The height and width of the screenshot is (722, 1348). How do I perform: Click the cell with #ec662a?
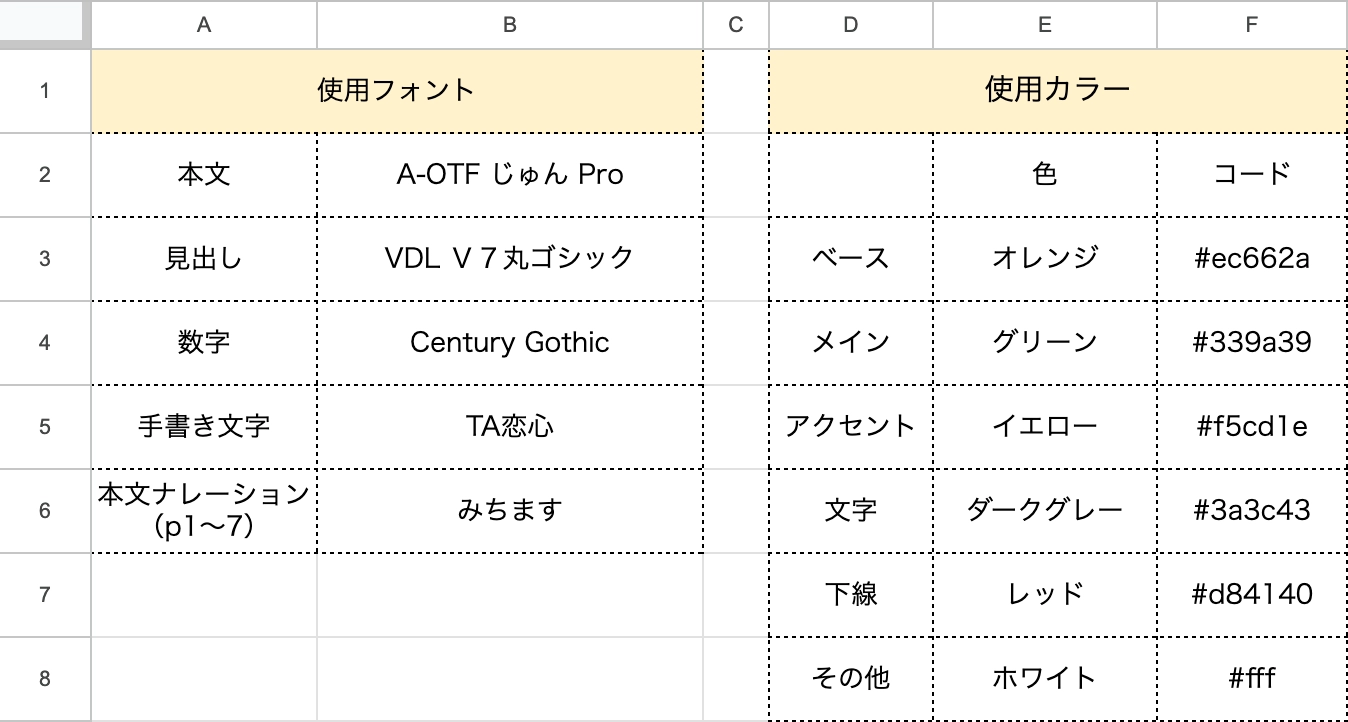click(x=1251, y=259)
